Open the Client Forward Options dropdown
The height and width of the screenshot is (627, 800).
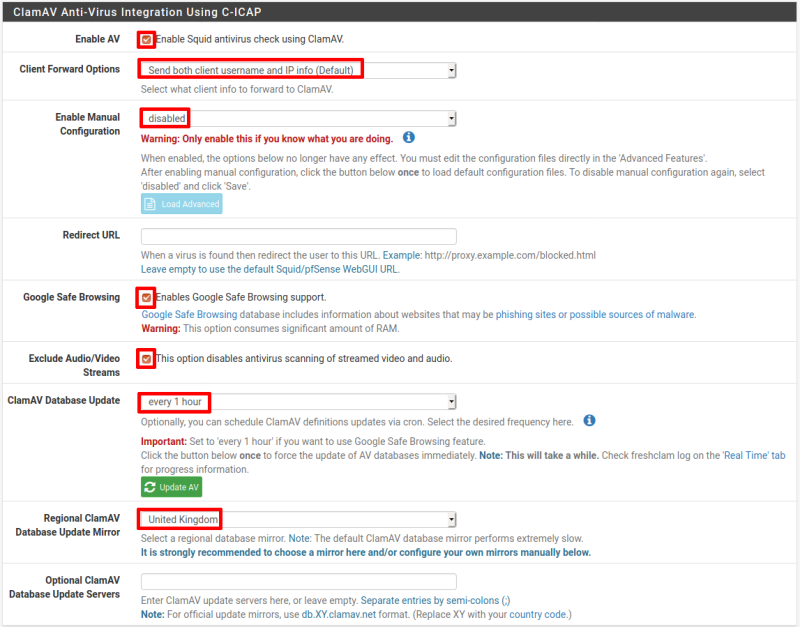[298, 70]
